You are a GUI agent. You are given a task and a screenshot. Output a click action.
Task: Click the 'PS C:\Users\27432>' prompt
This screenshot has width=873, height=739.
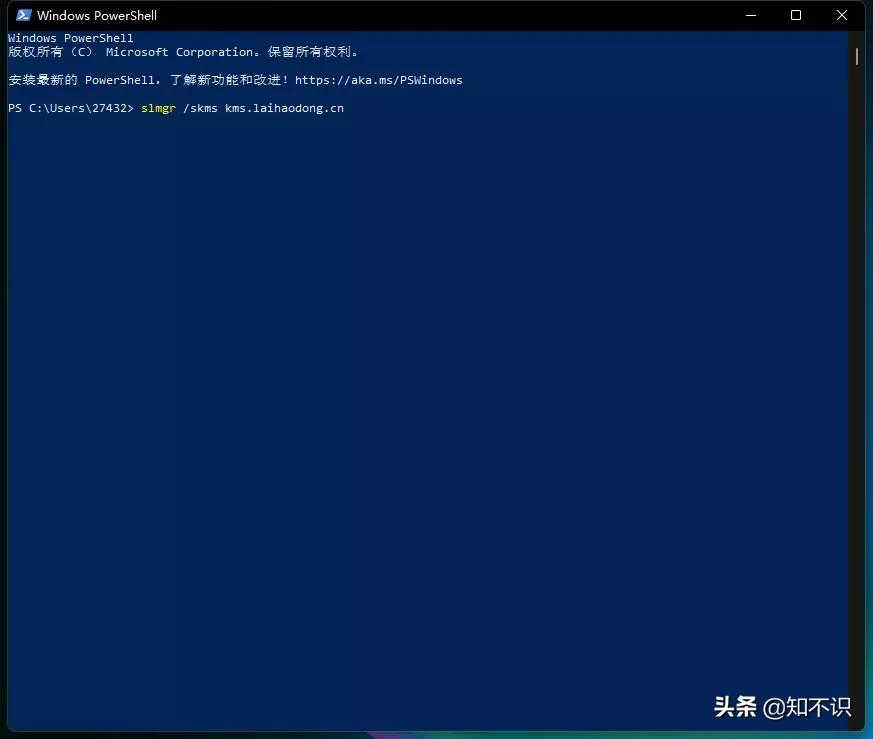(71, 108)
